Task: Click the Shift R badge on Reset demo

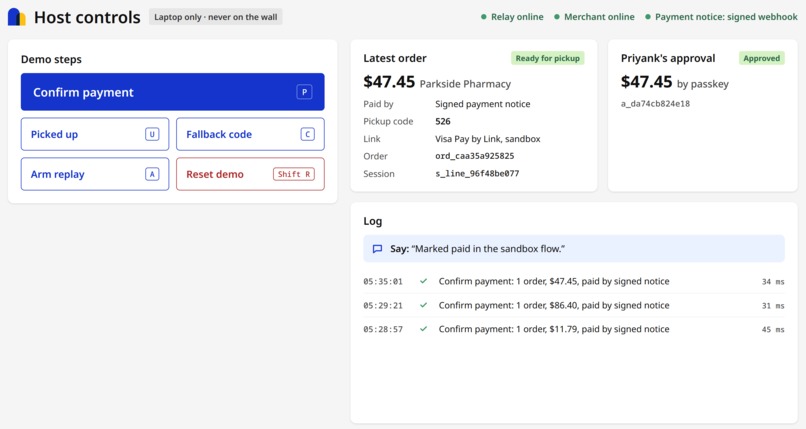Action: tap(294, 174)
